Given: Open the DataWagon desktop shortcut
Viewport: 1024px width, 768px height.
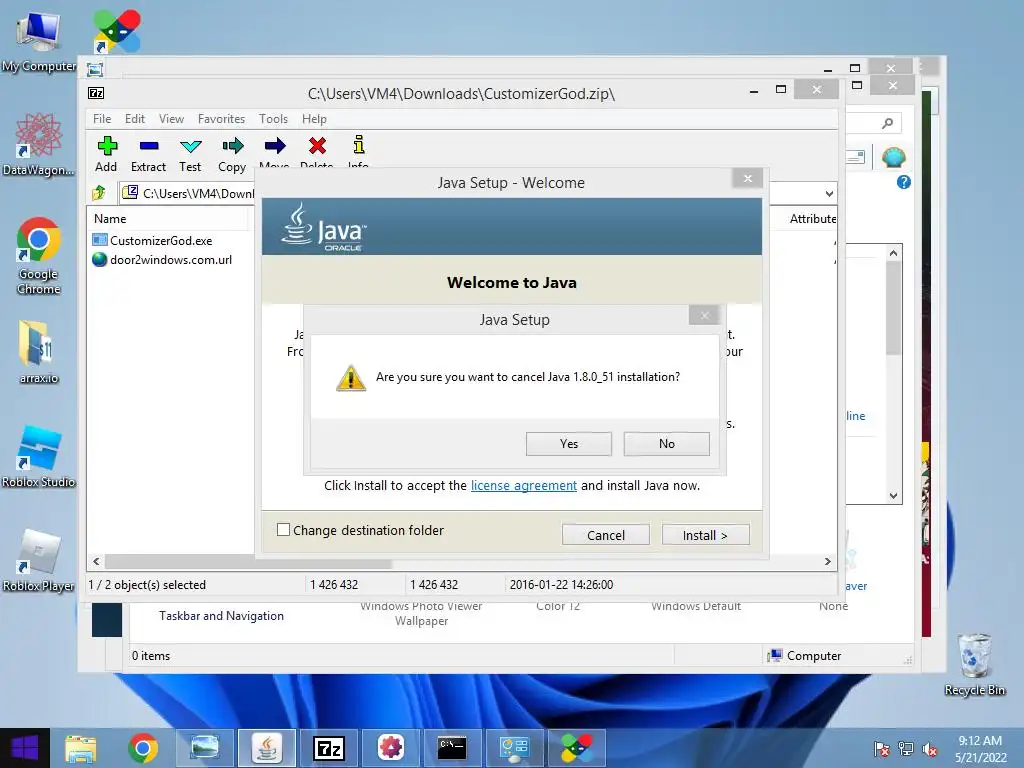Looking at the screenshot, I should (x=39, y=144).
